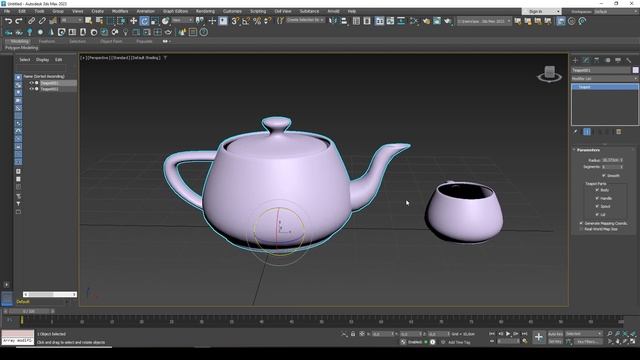Click the object color swatch beside the name field
This screenshot has height=360, width=640.
click(x=636, y=70)
